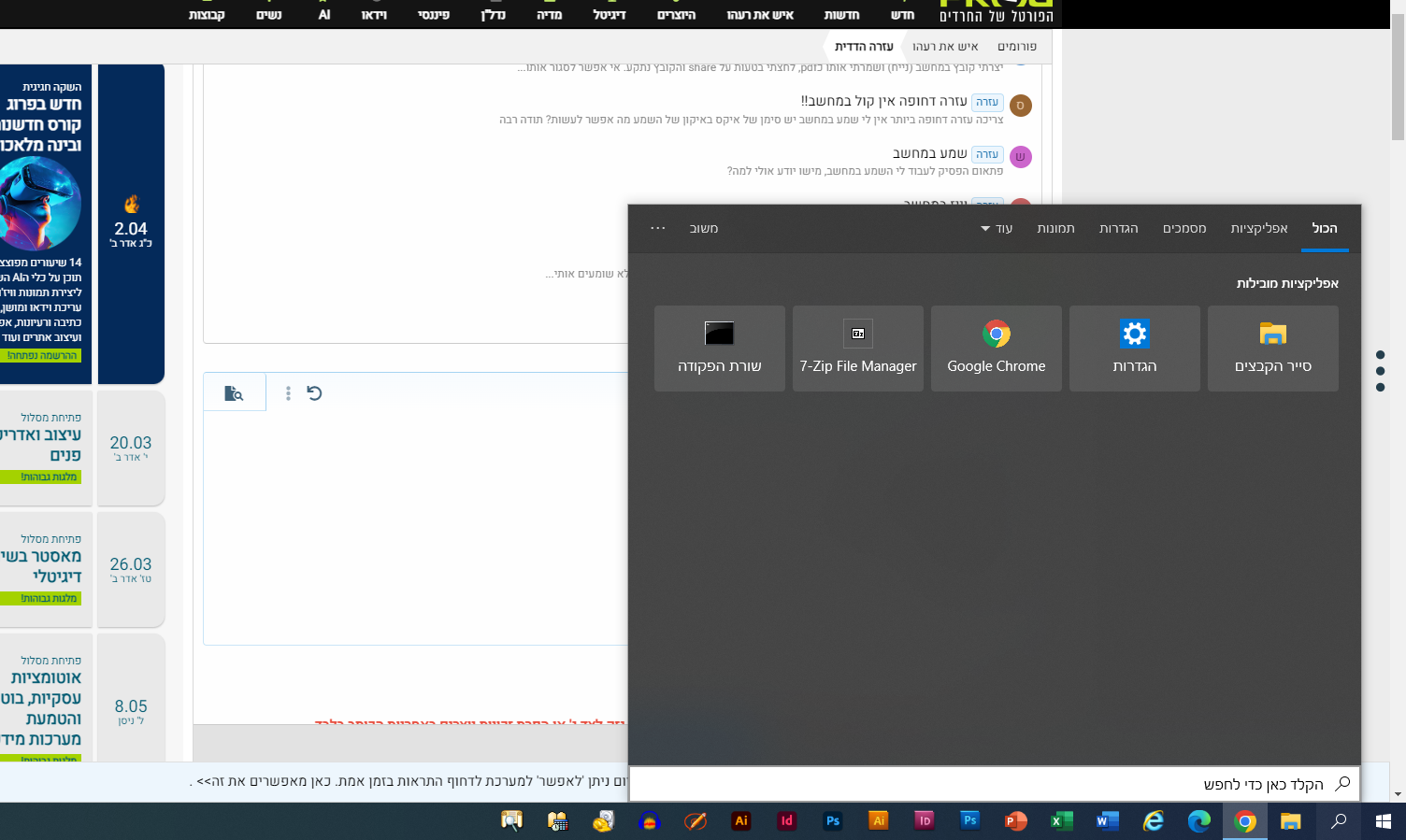Expand the עוד dropdown in search panel
The width and height of the screenshot is (1406, 840).
[997, 229]
